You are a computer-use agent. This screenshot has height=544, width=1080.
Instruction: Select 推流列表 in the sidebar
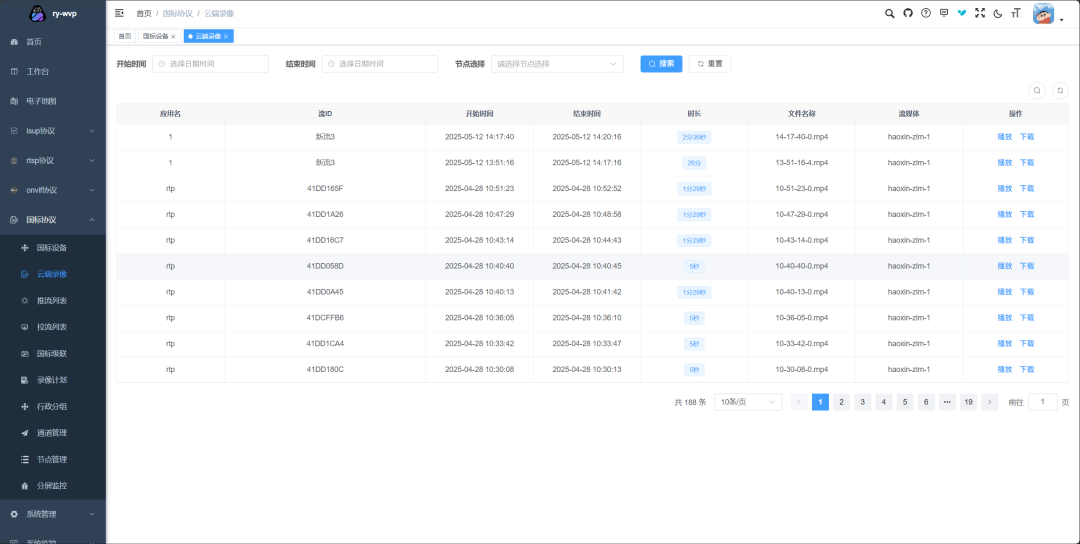(52, 300)
